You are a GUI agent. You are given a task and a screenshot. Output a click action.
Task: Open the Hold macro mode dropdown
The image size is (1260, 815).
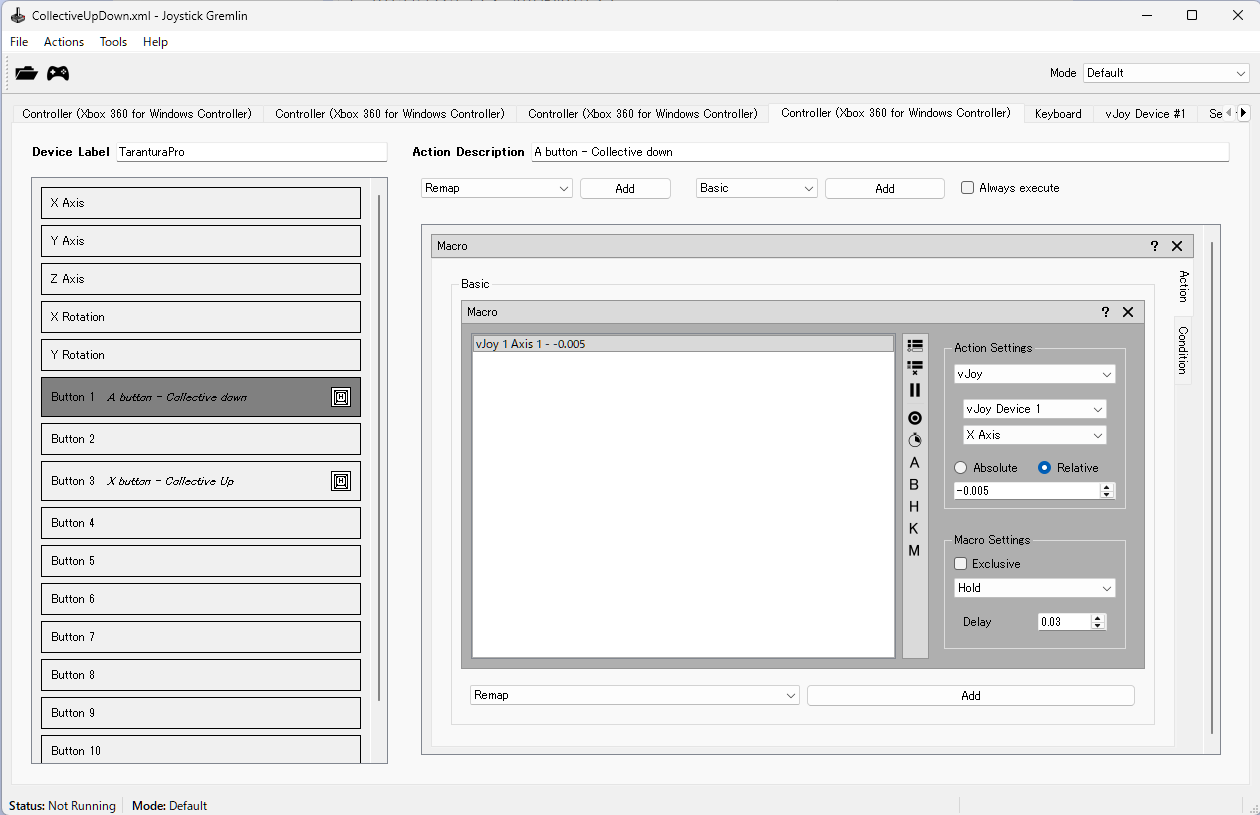click(x=1034, y=588)
